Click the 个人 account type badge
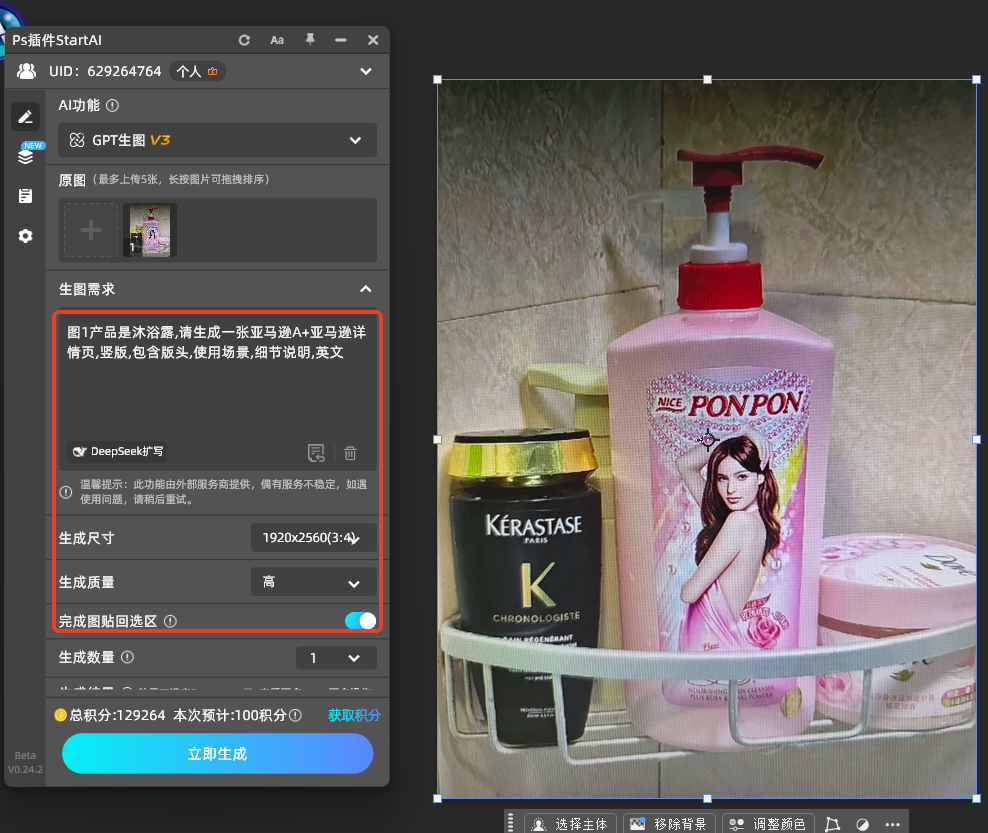 coord(197,71)
